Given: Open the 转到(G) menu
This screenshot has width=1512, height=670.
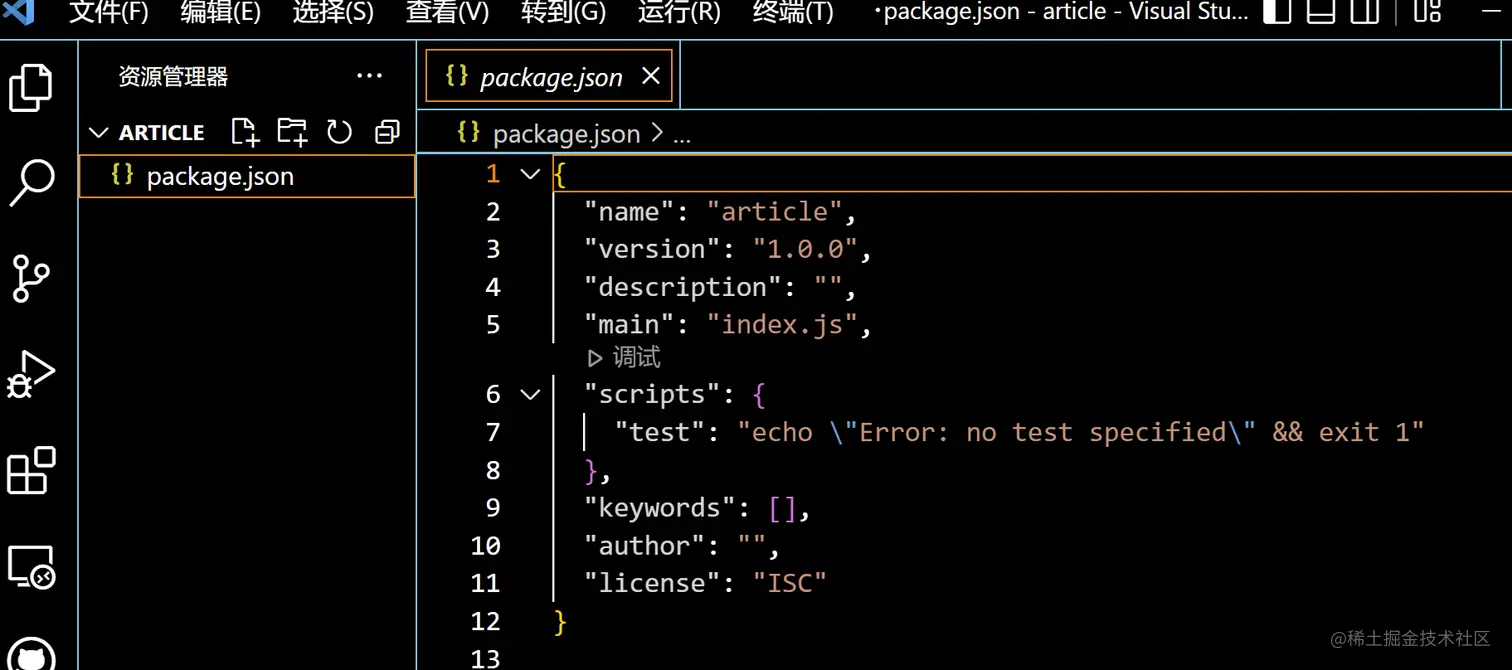Looking at the screenshot, I should pyautogui.click(x=563, y=13).
